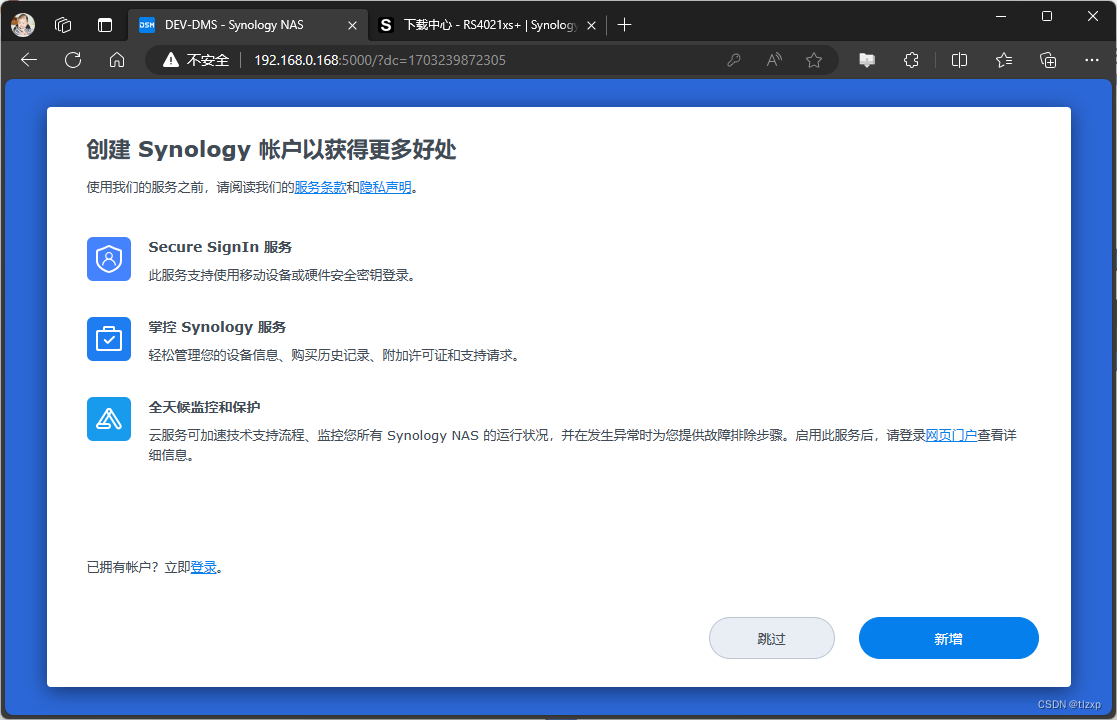The image size is (1117, 720).
Task: Switch to the DEV-DMS Synology NAS tab
Action: pyautogui.click(x=248, y=25)
